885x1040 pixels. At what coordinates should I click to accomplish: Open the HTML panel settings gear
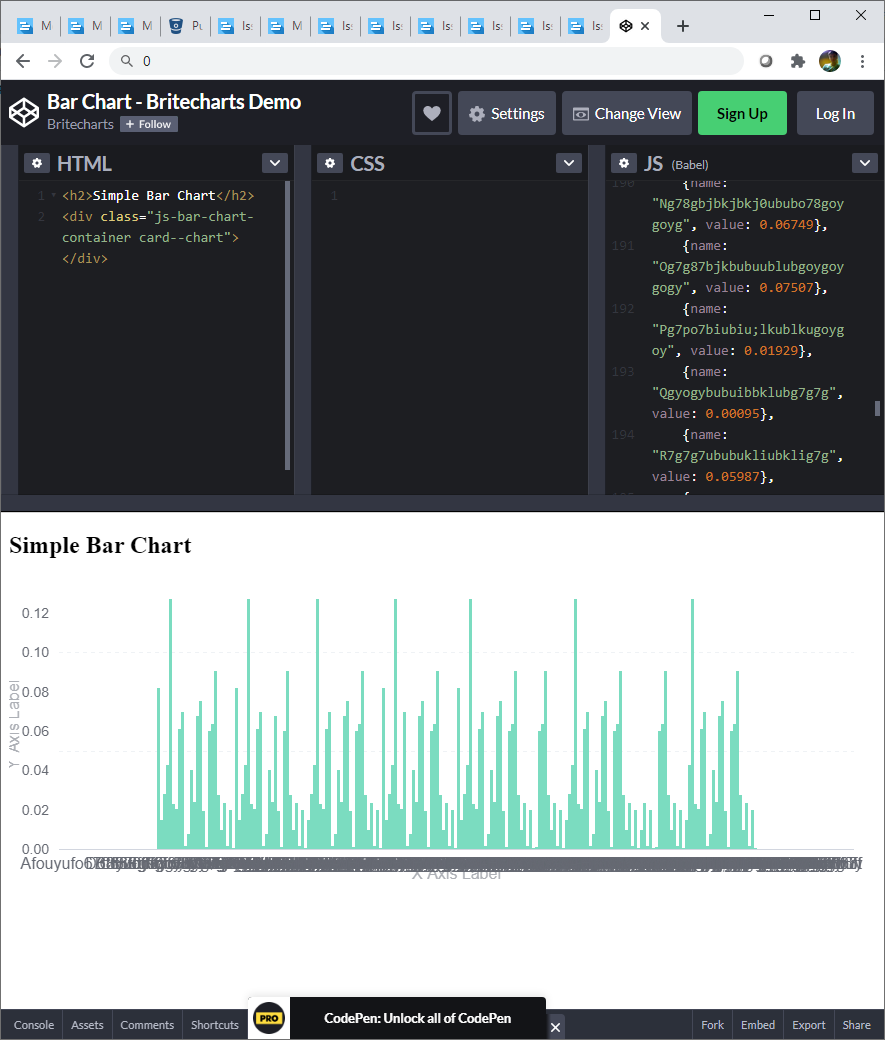point(37,162)
